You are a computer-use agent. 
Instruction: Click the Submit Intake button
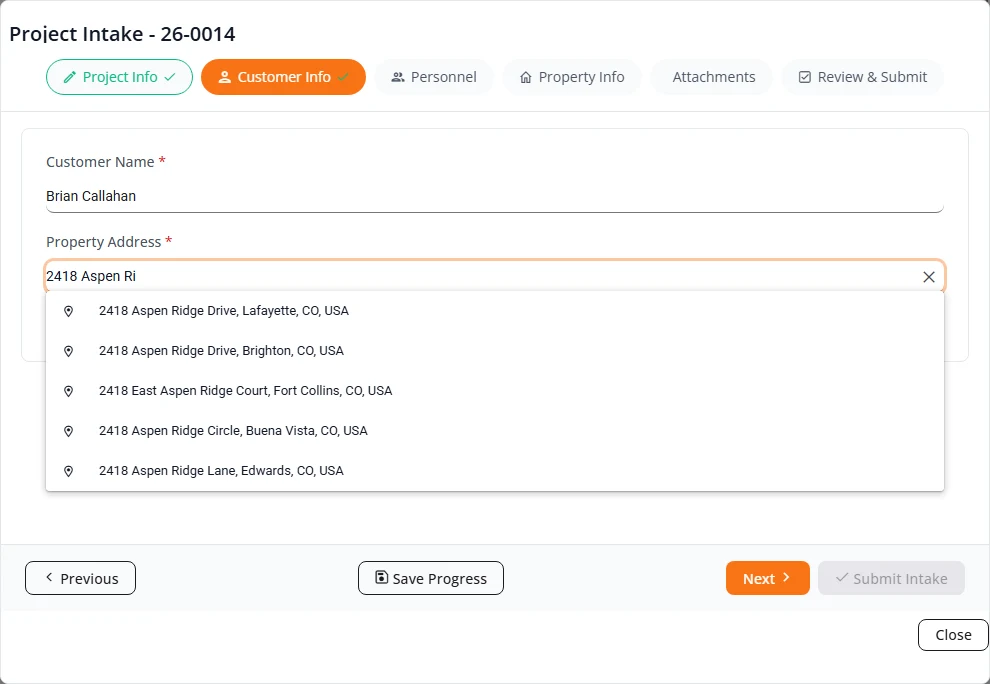892,578
